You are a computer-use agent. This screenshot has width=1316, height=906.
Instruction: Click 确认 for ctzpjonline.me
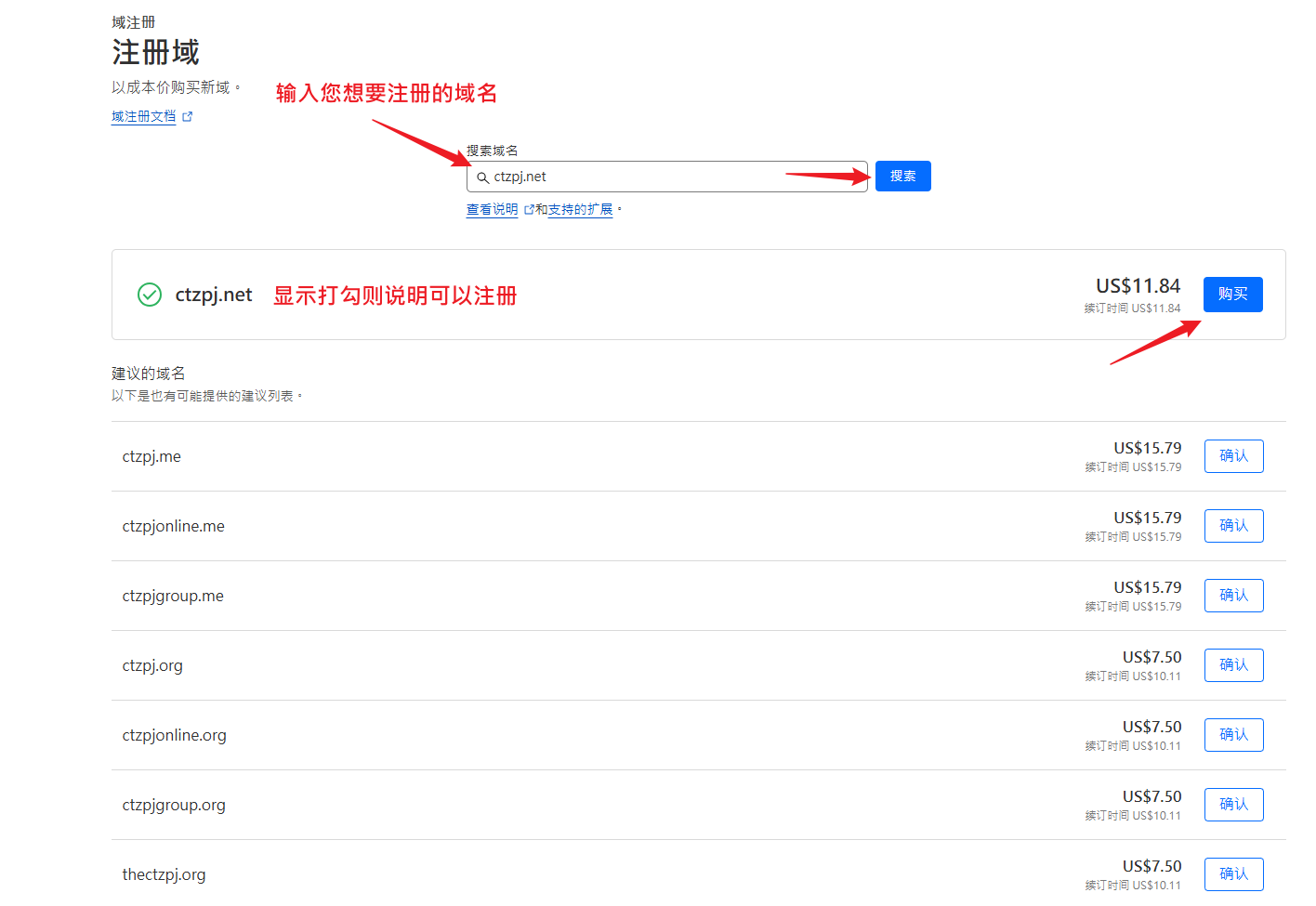pyautogui.click(x=1233, y=526)
